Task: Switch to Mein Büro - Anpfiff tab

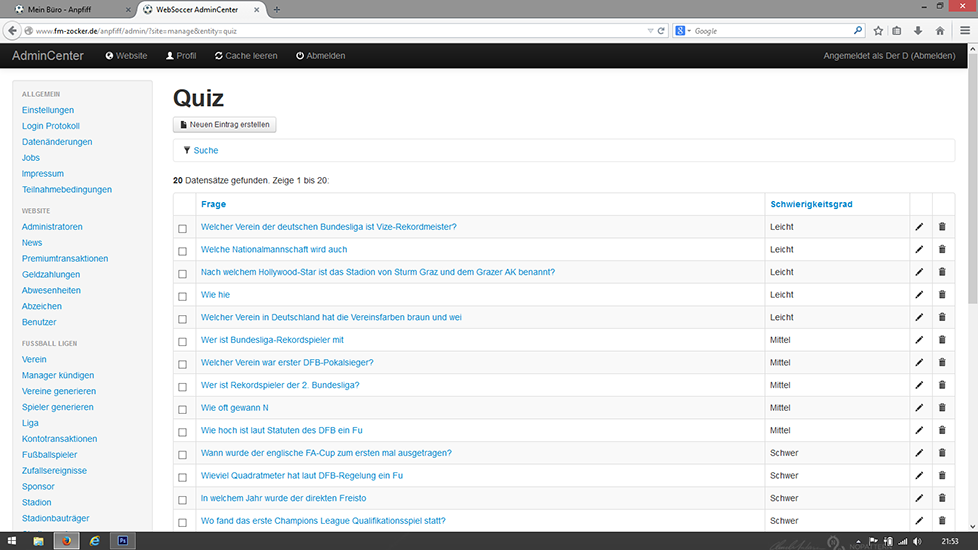Action: pyautogui.click(x=64, y=9)
